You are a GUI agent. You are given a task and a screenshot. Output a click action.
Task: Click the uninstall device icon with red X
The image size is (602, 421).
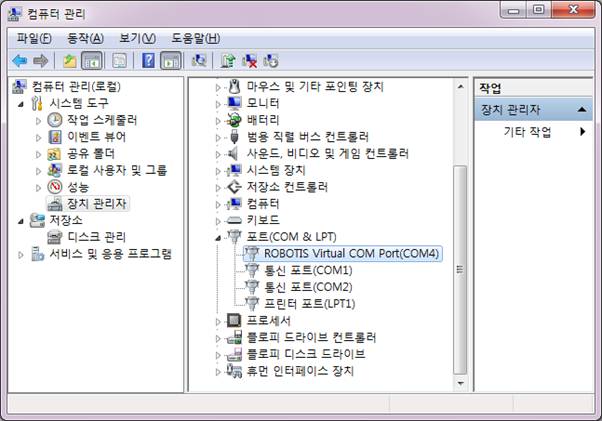click(250, 60)
